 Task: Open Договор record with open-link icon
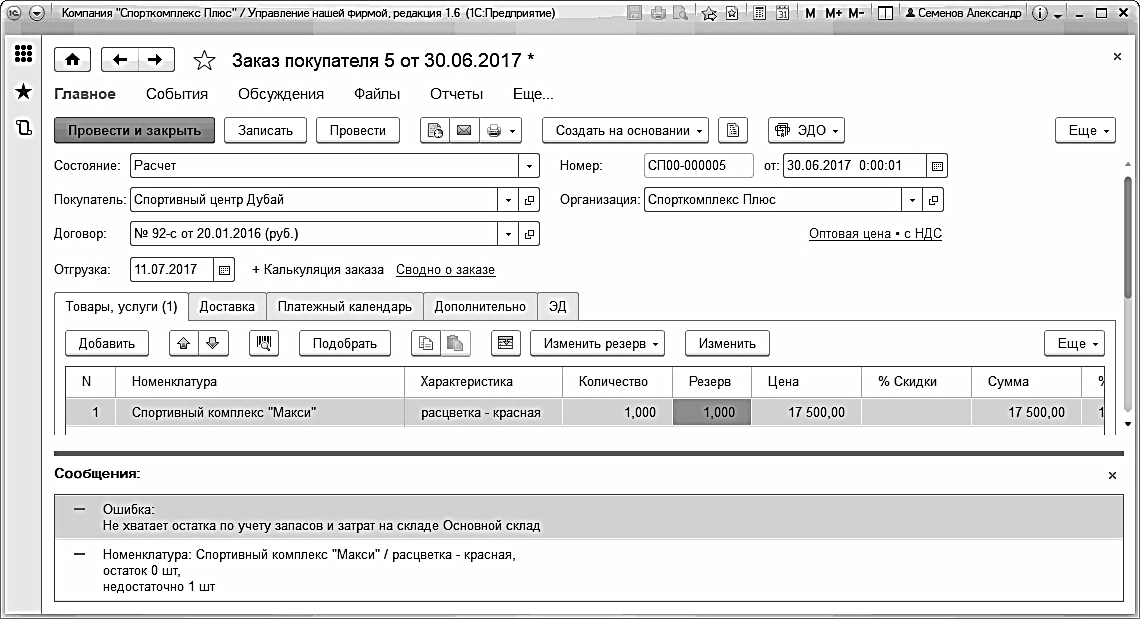click(529, 234)
